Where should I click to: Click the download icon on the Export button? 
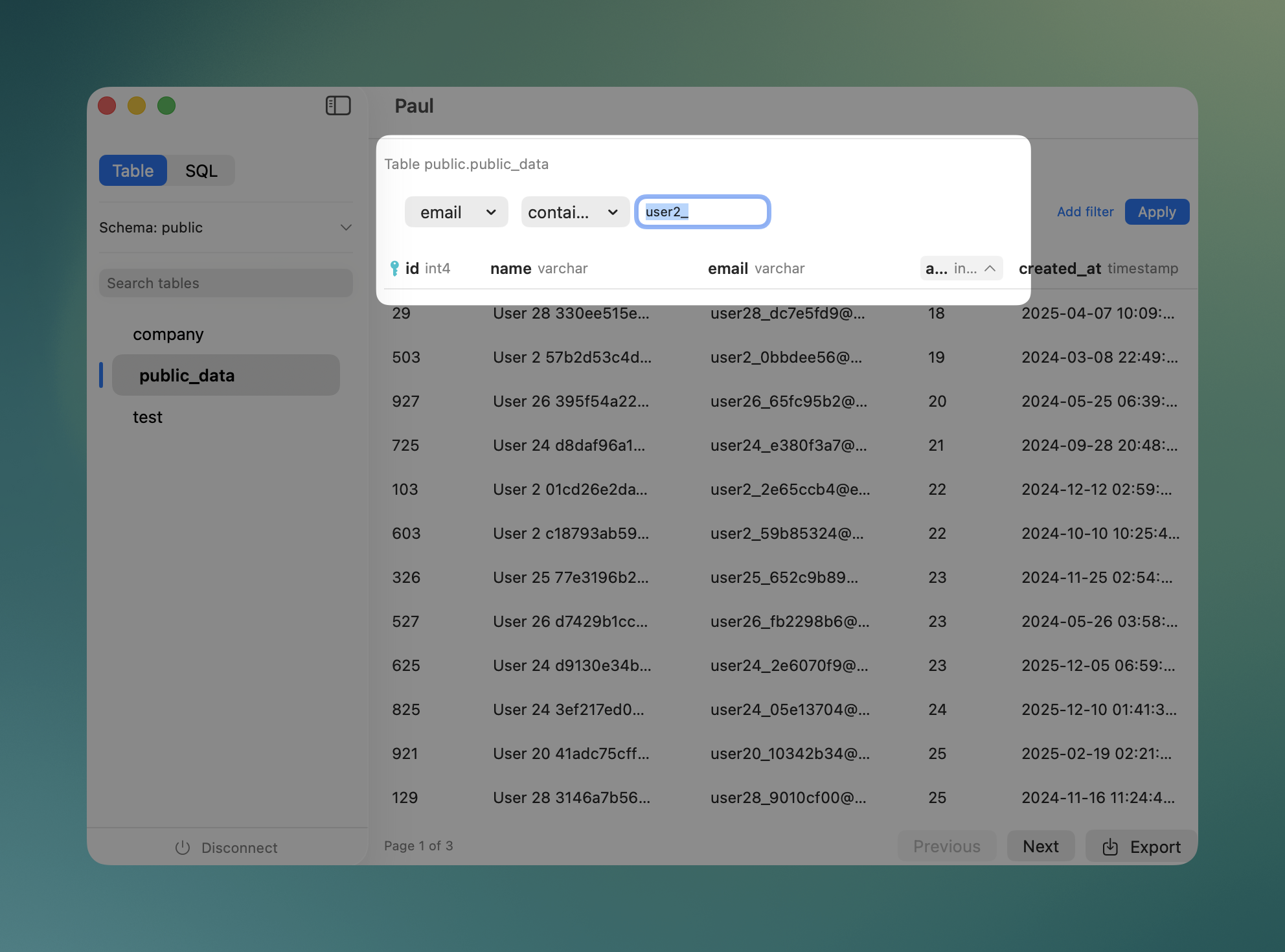1111,846
